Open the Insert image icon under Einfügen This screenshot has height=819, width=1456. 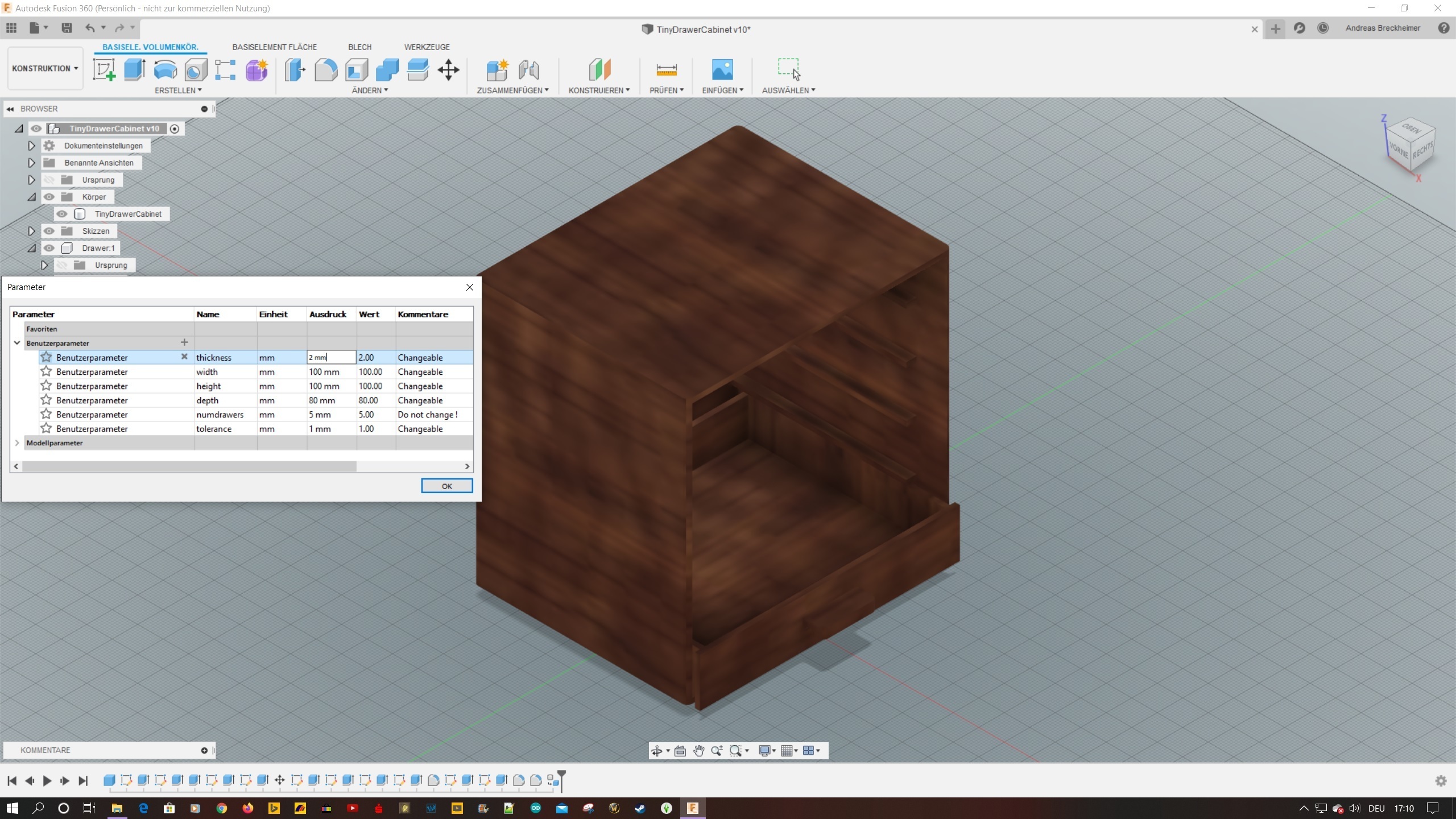722,70
